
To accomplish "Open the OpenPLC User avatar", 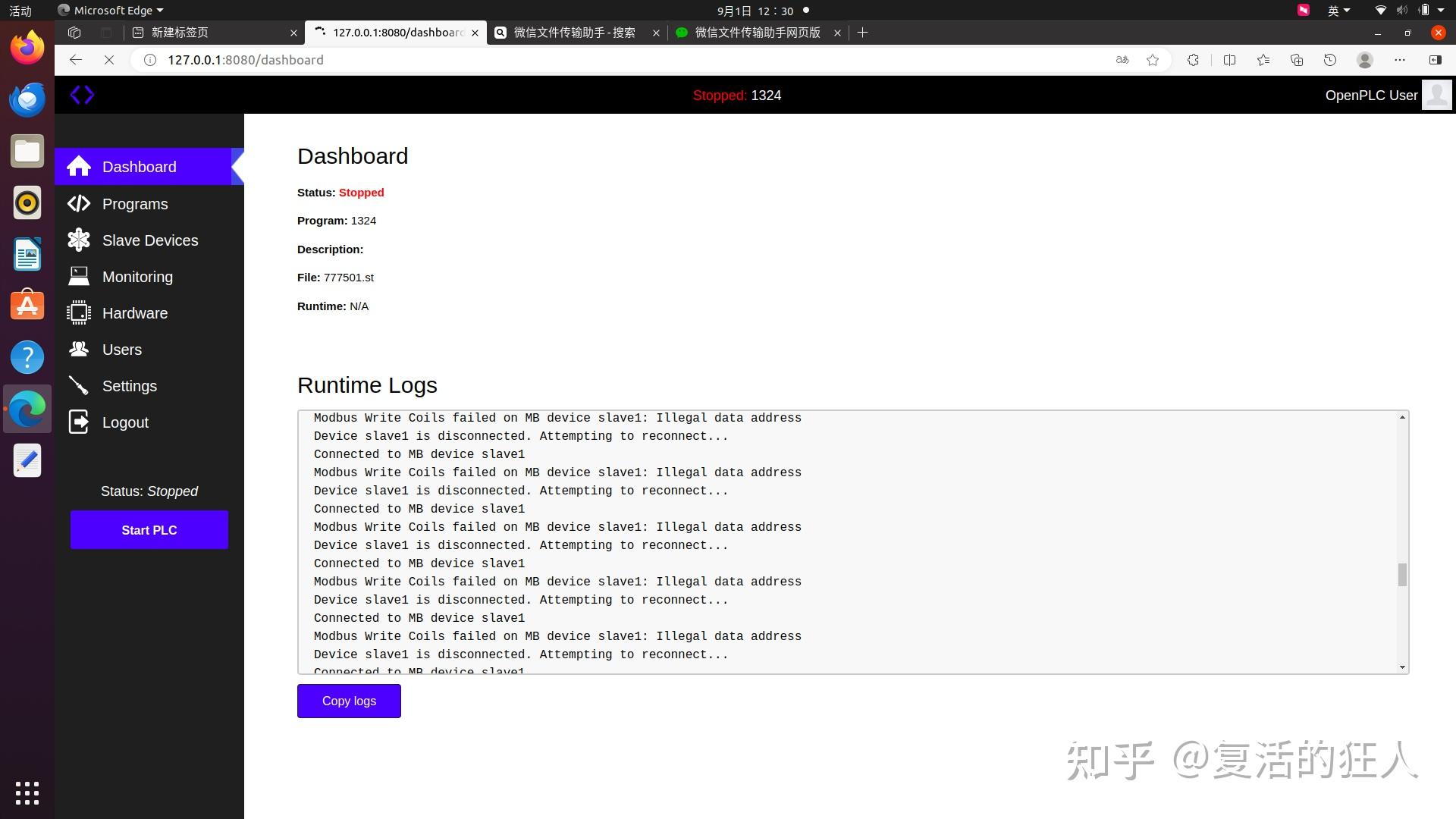I will pos(1436,94).
